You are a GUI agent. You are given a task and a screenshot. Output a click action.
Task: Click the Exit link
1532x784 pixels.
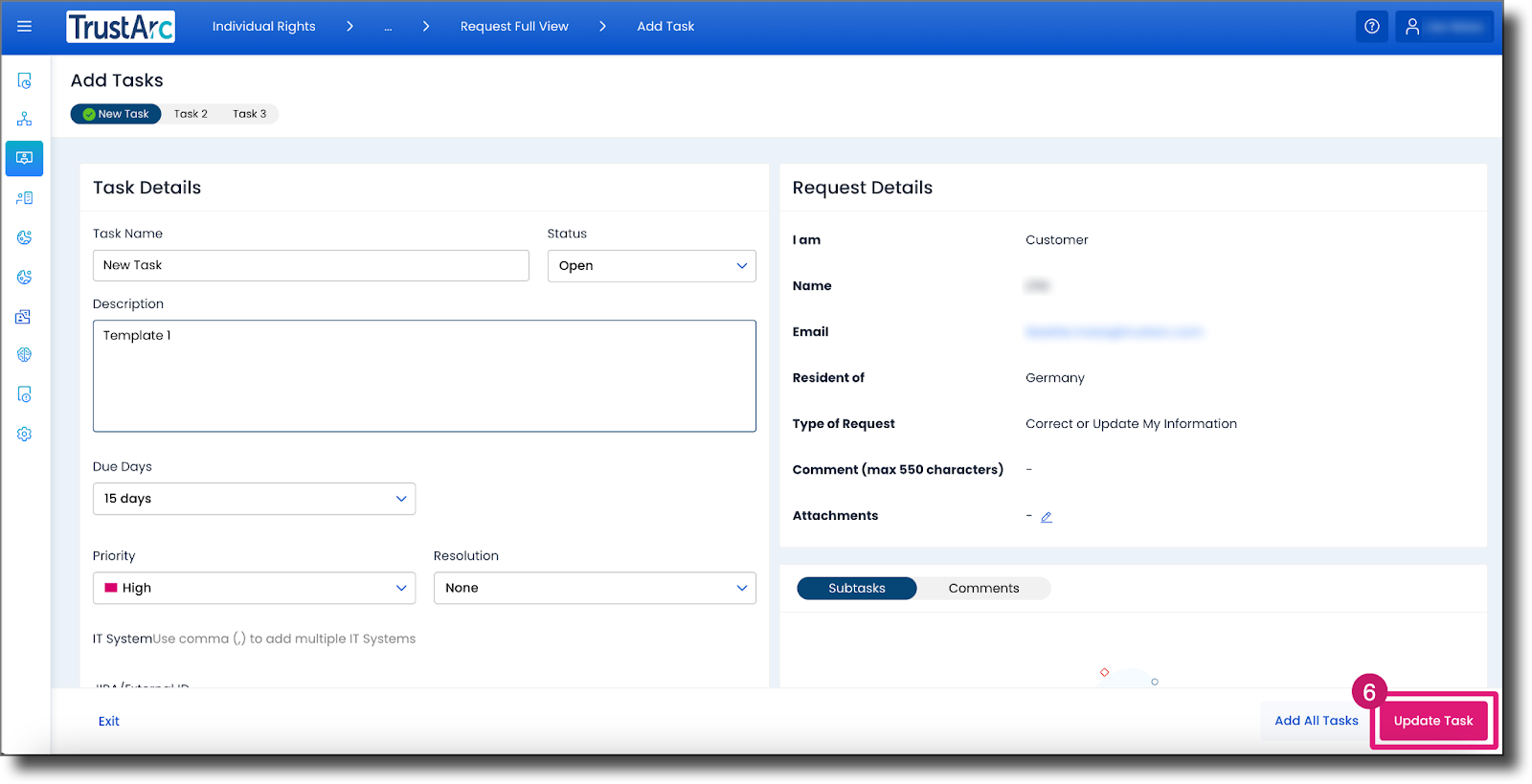pos(109,722)
